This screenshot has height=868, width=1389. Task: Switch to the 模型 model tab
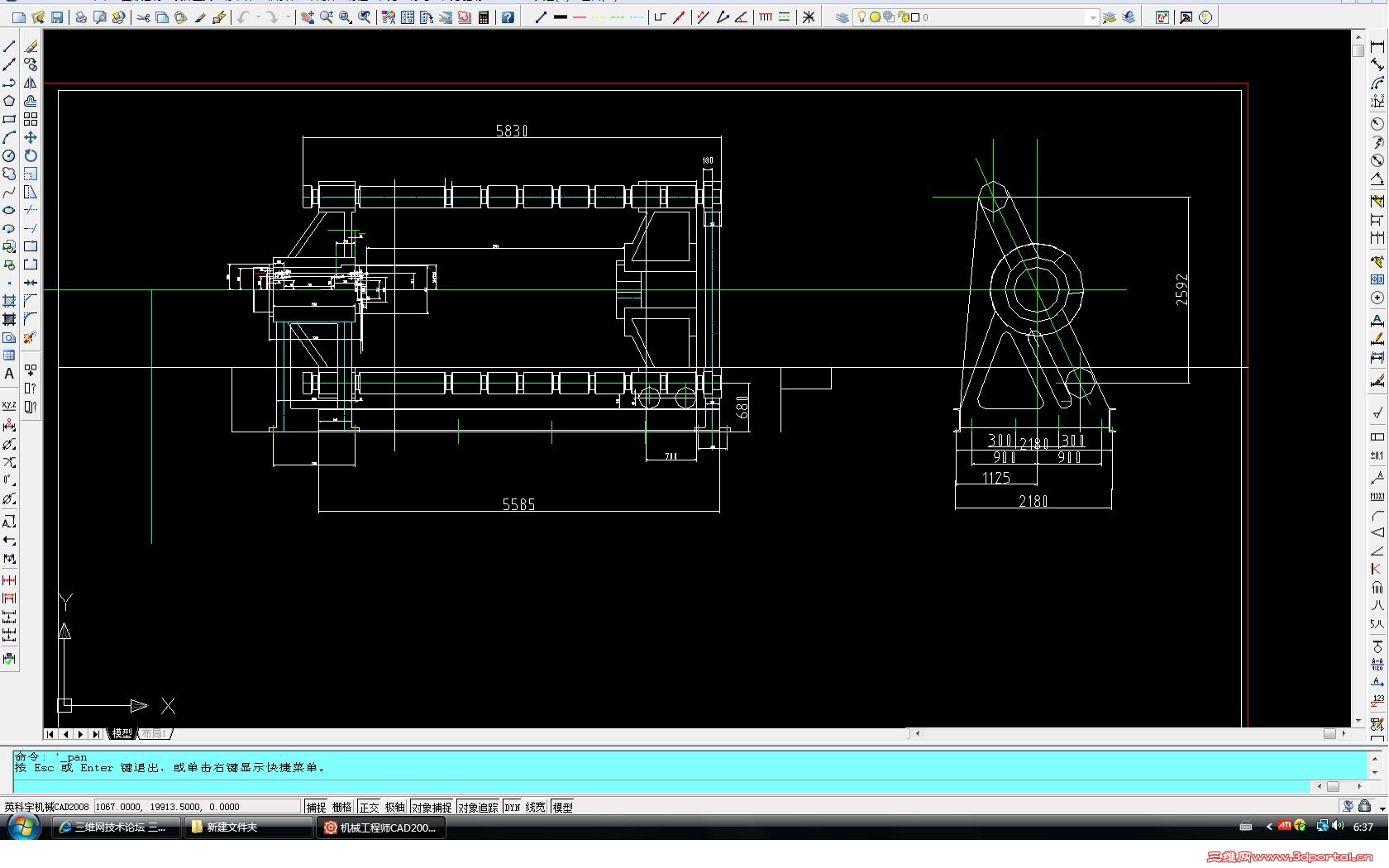(x=122, y=733)
